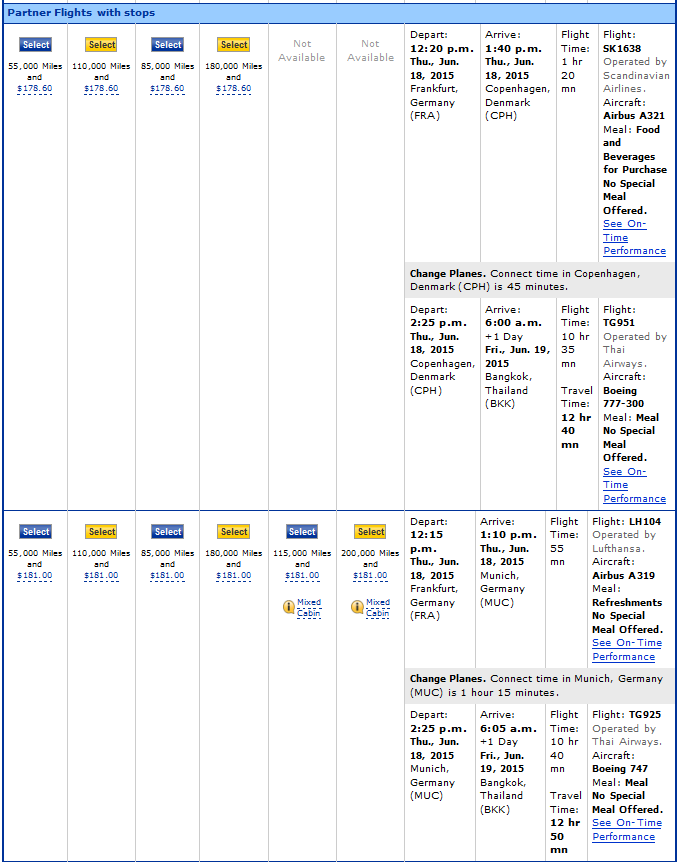This screenshot has height=862, width=678.
Task: Open $181.00 tax details under 200,000 Miles
Action: point(370,576)
